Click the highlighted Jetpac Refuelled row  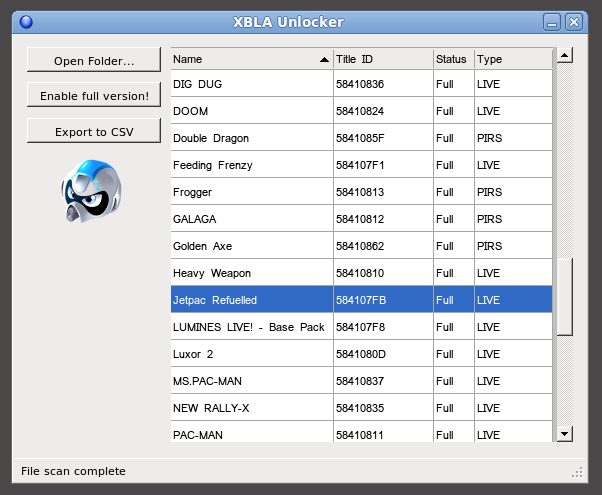(x=362, y=300)
